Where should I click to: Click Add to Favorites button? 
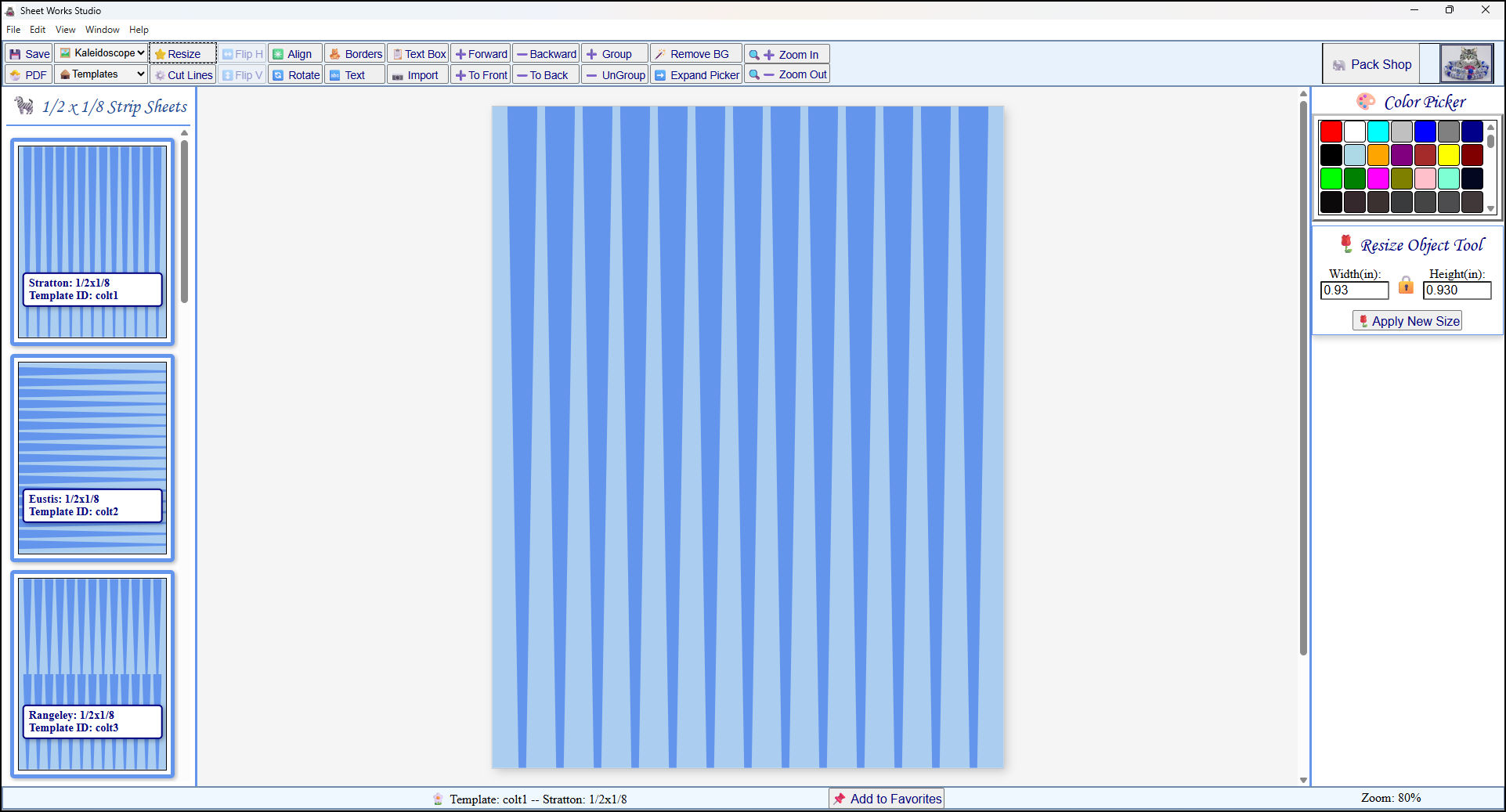tap(887, 799)
